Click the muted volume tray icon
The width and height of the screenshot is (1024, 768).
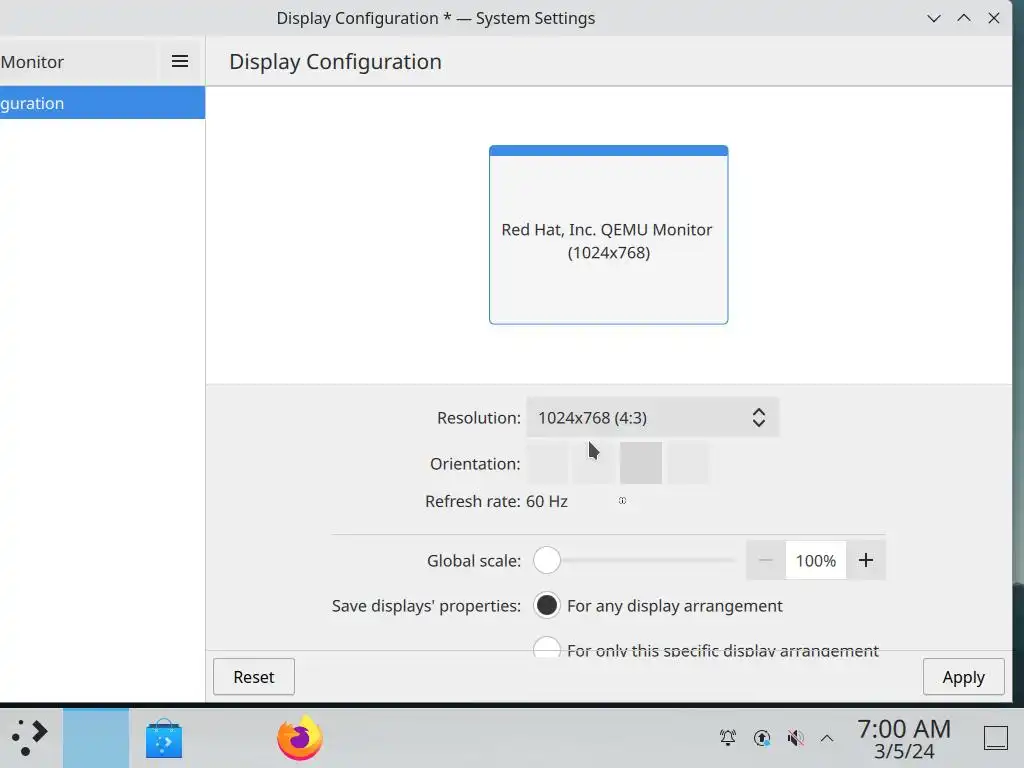click(795, 738)
